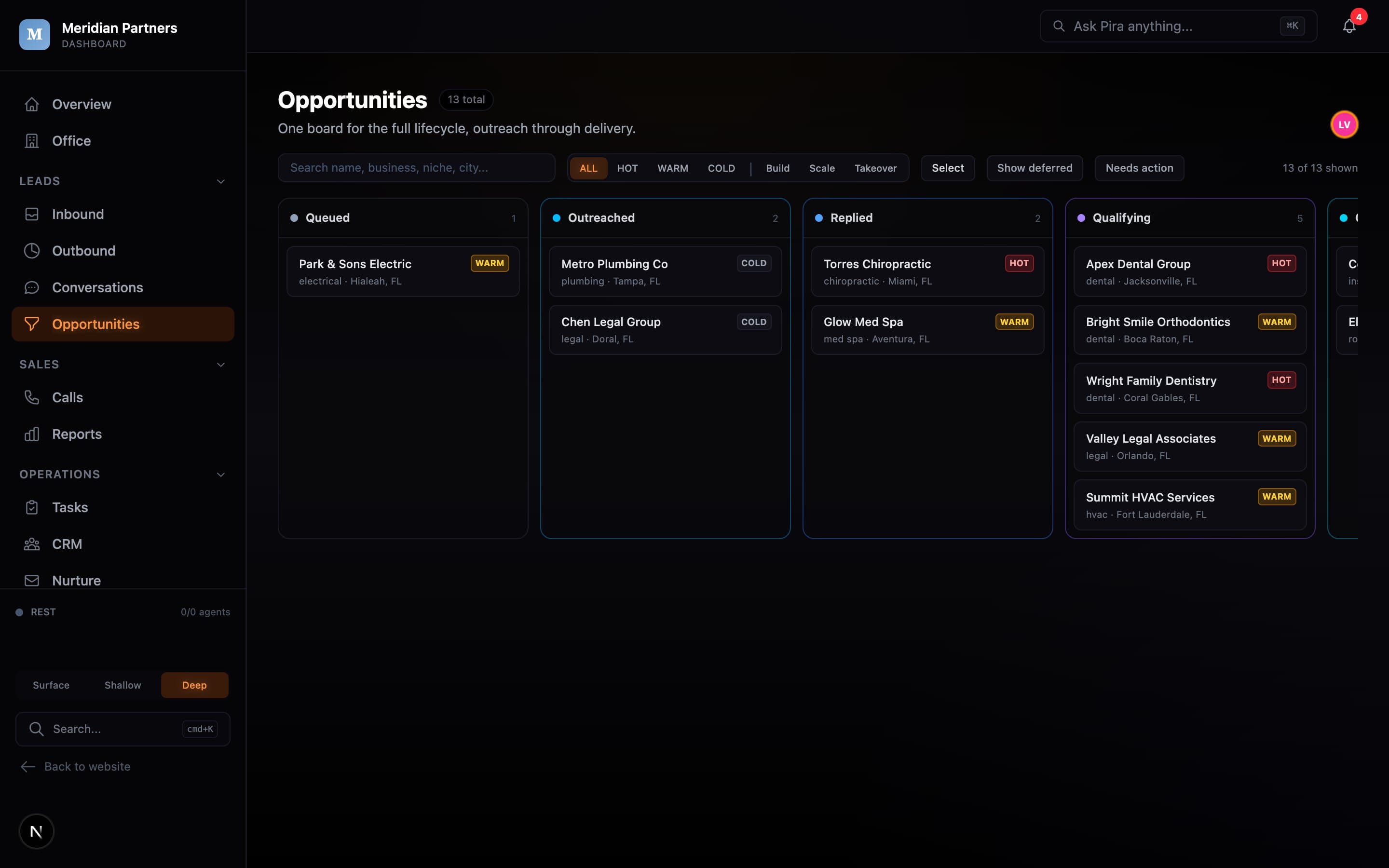This screenshot has width=1389, height=868.
Task: Toggle Show deferred opportunities
Action: [1035, 168]
